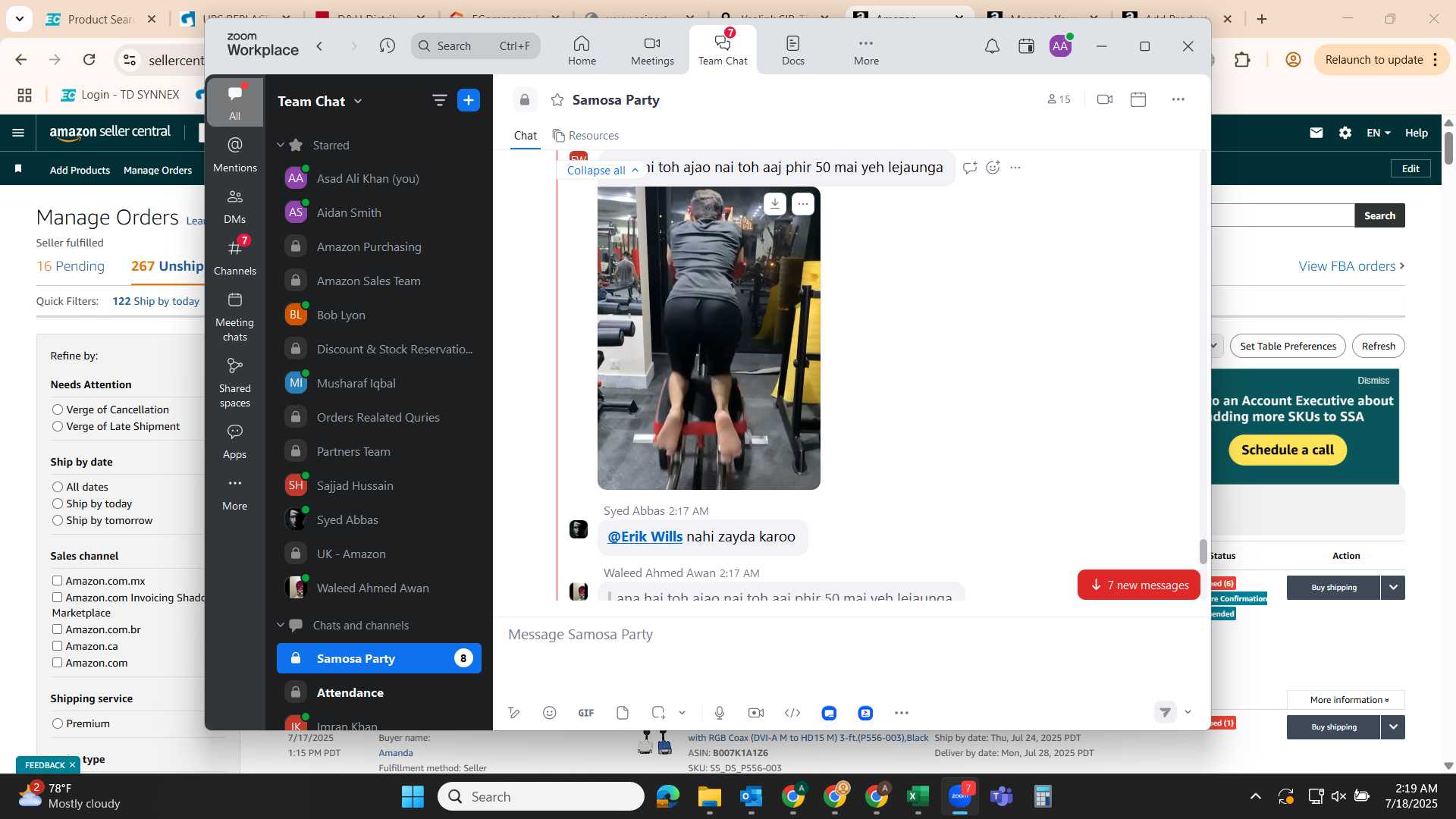Select Ship by today radio button
1456x819 pixels.
(58, 504)
